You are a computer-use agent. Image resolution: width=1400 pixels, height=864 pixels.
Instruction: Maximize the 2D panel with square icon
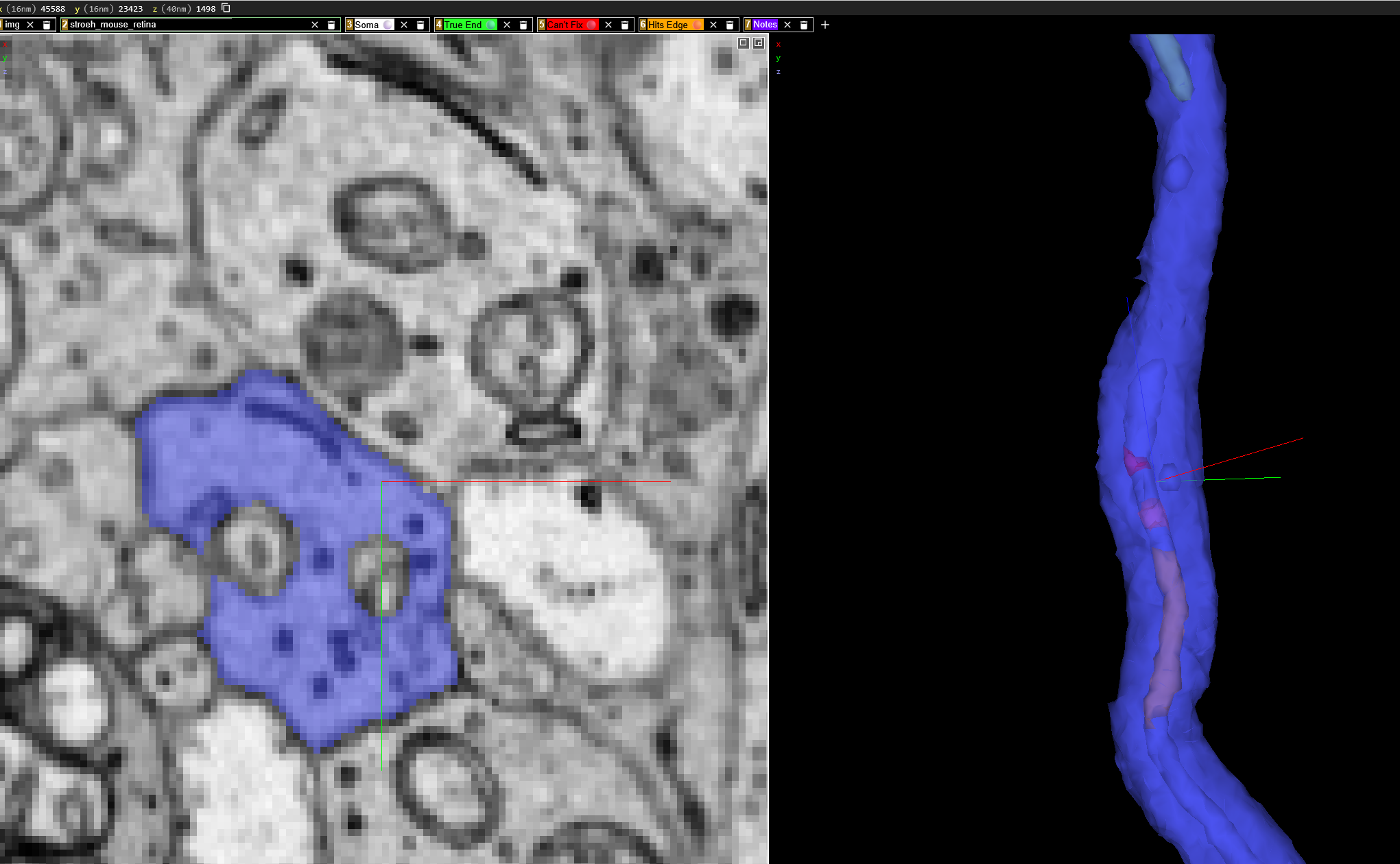(x=743, y=43)
